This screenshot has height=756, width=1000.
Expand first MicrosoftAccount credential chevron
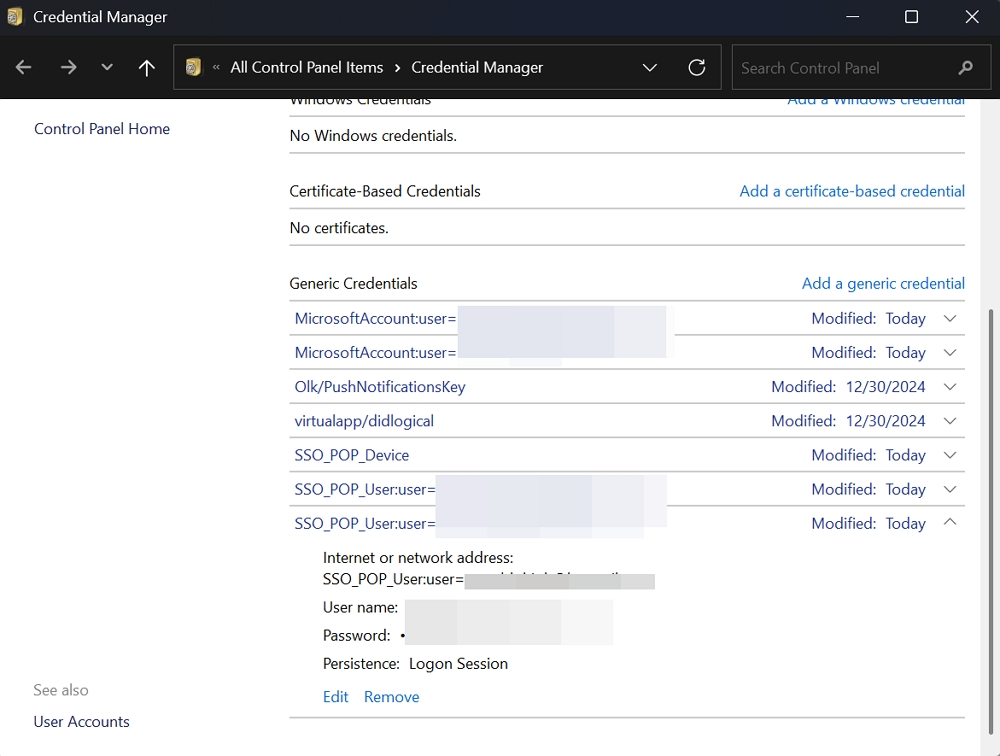click(x=950, y=318)
